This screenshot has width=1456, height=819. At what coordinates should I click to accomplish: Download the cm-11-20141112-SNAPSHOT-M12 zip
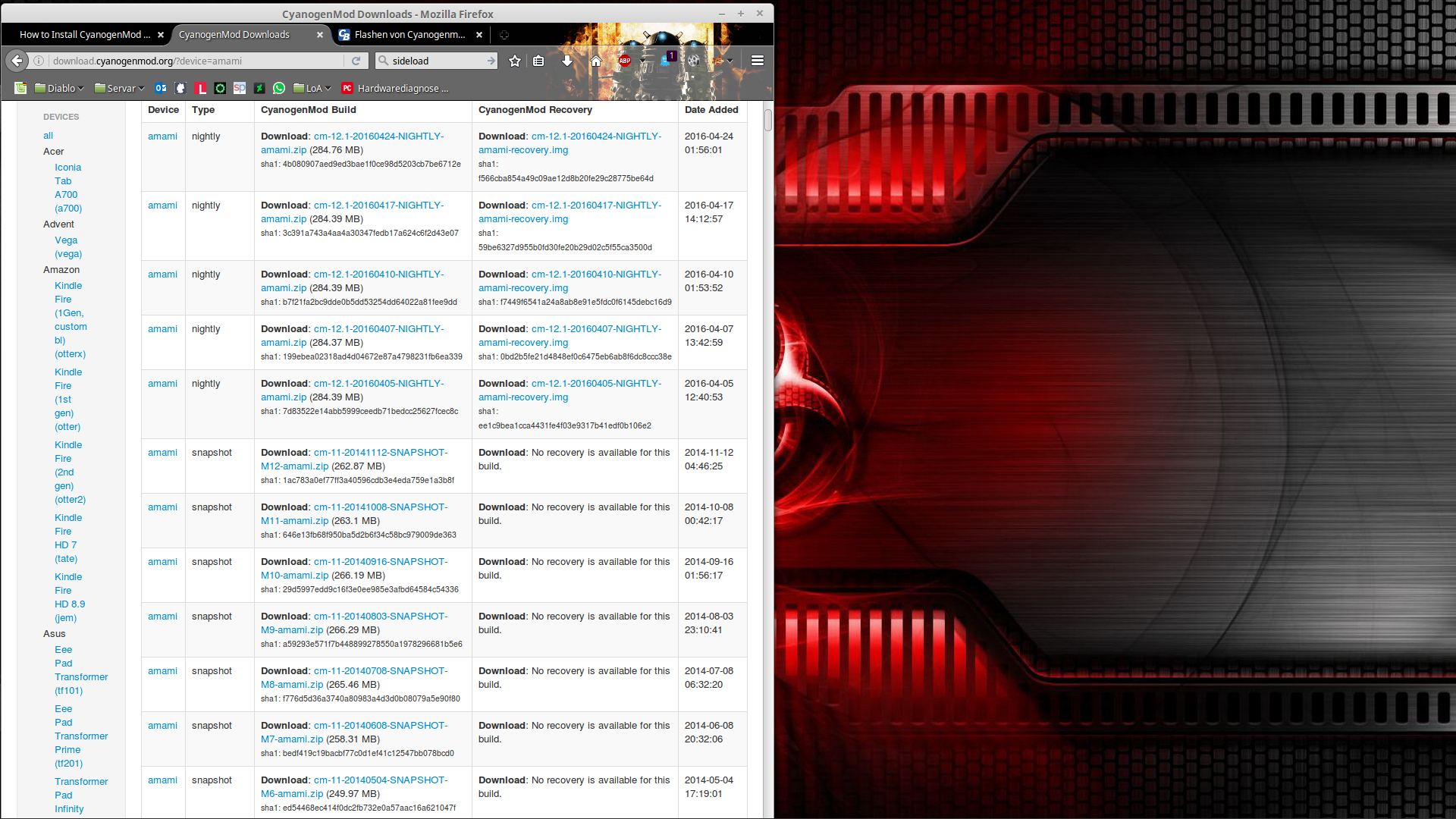coord(354,460)
